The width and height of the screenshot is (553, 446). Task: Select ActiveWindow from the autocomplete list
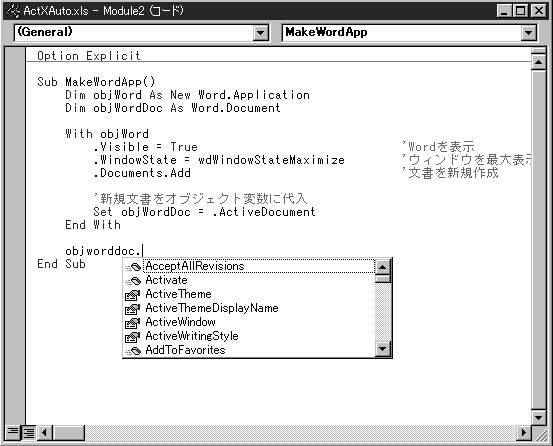[181, 322]
